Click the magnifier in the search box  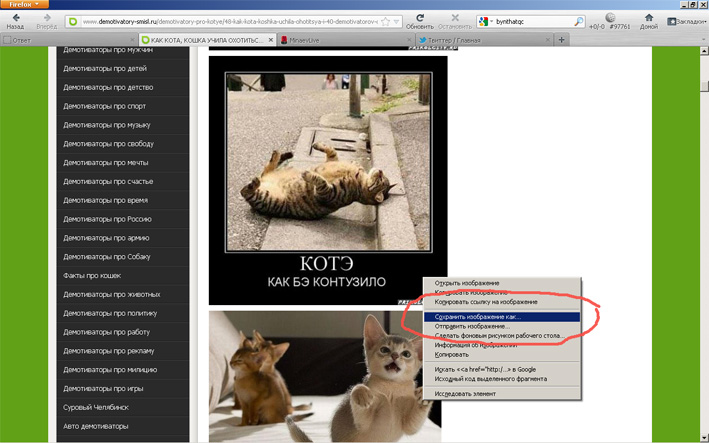pyautogui.click(x=578, y=21)
